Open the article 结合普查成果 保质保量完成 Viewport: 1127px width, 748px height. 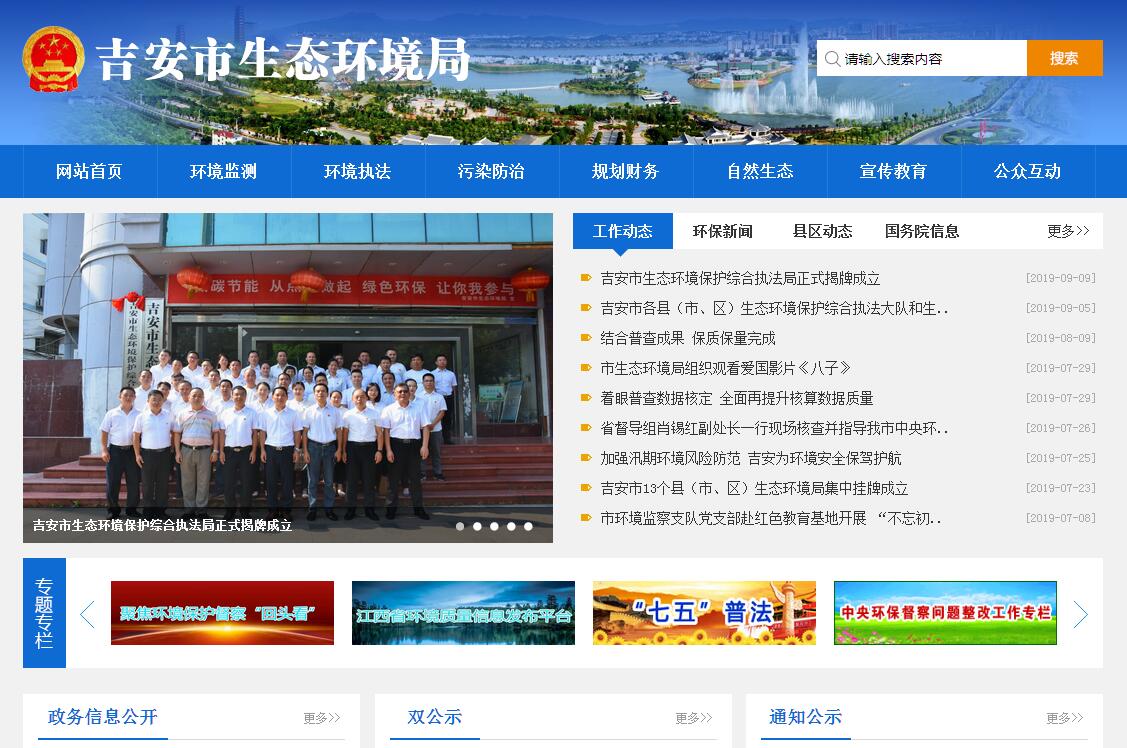688,338
